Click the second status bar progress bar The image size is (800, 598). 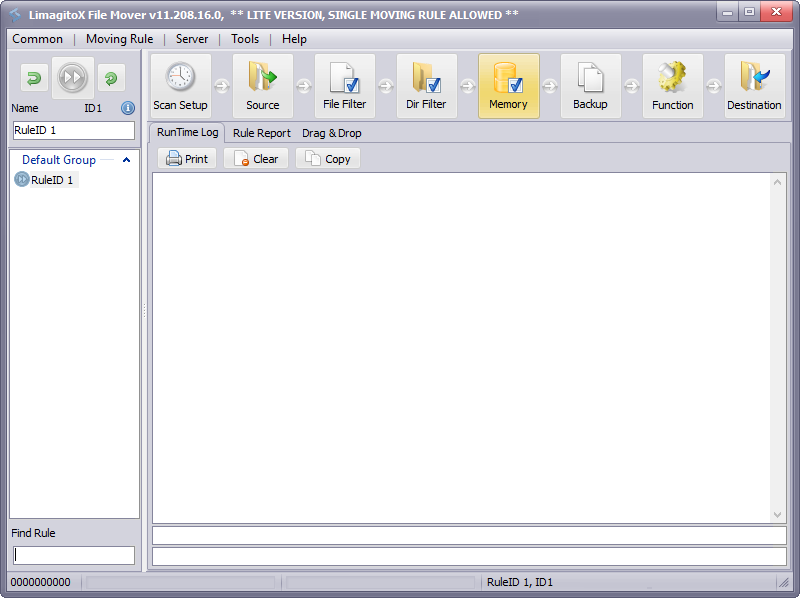(x=381, y=582)
